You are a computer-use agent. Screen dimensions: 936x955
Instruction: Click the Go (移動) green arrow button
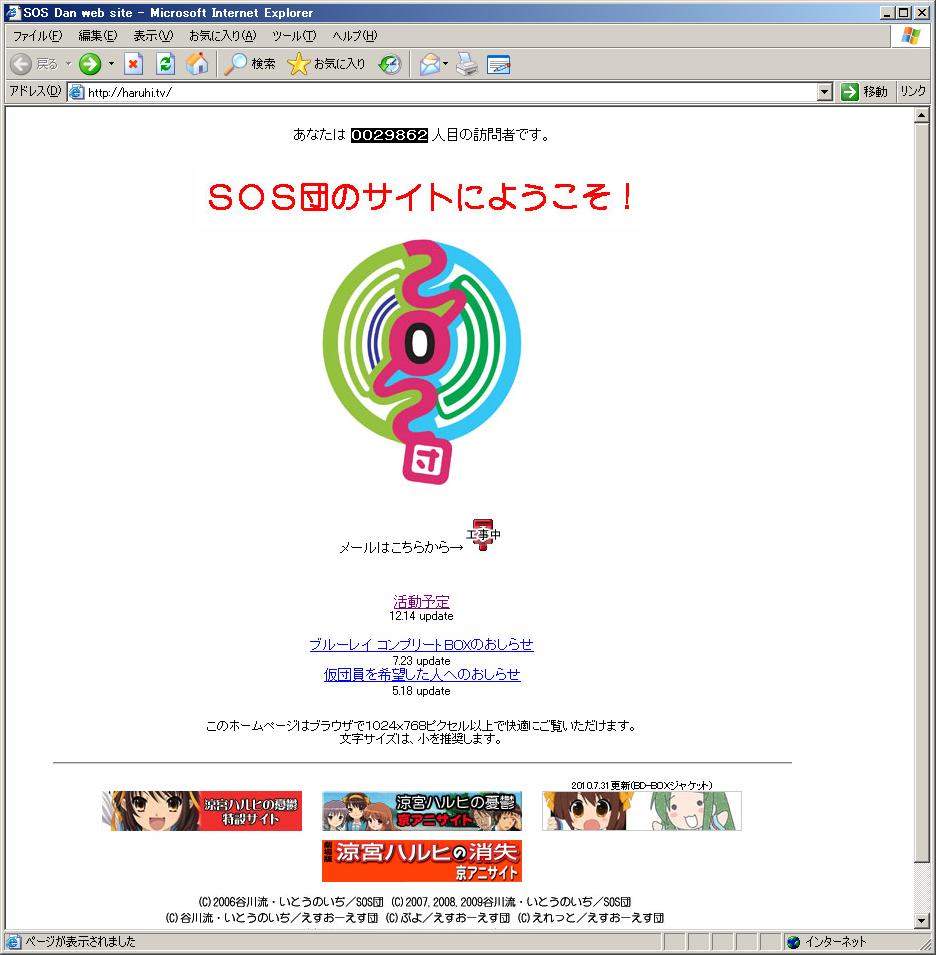[849, 92]
